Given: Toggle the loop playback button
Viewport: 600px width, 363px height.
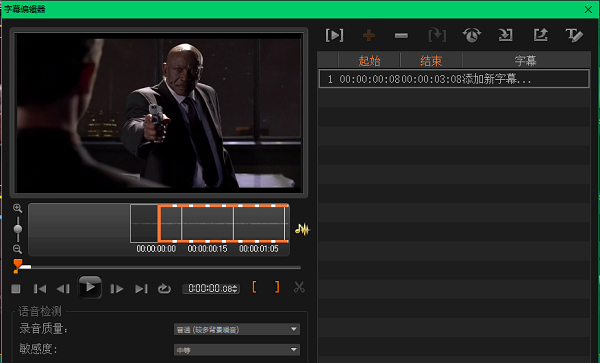Looking at the screenshot, I should click(x=164, y=288).
